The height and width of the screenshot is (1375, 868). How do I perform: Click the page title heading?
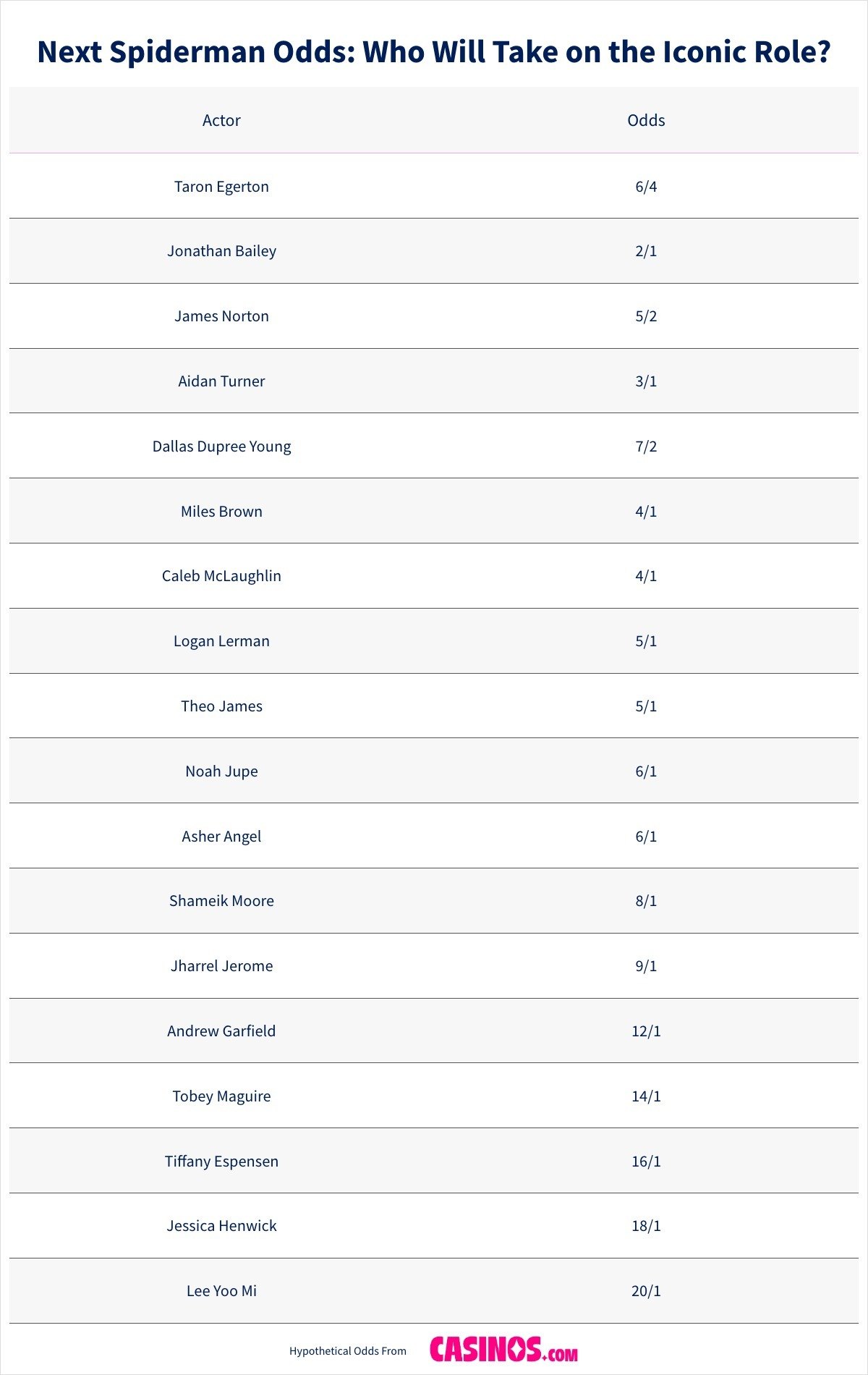pyautogui.click(x=434, y=52)
